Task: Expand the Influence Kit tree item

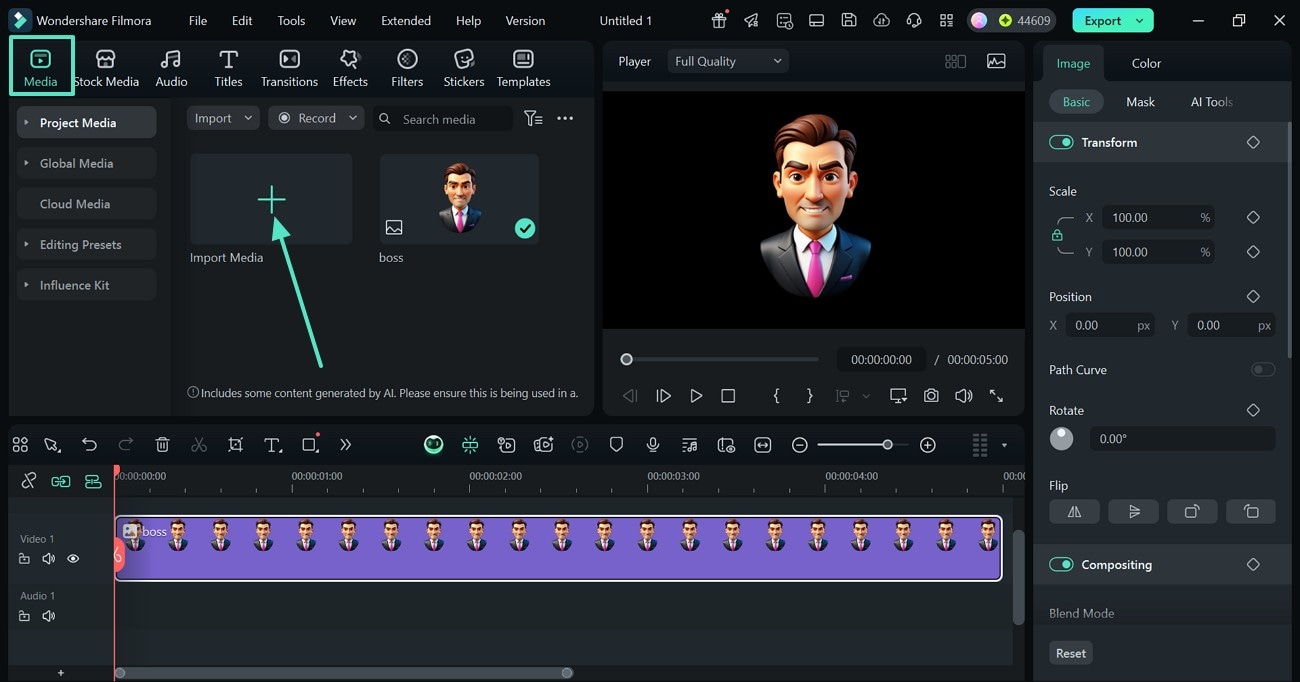Action: pos(27,285)
